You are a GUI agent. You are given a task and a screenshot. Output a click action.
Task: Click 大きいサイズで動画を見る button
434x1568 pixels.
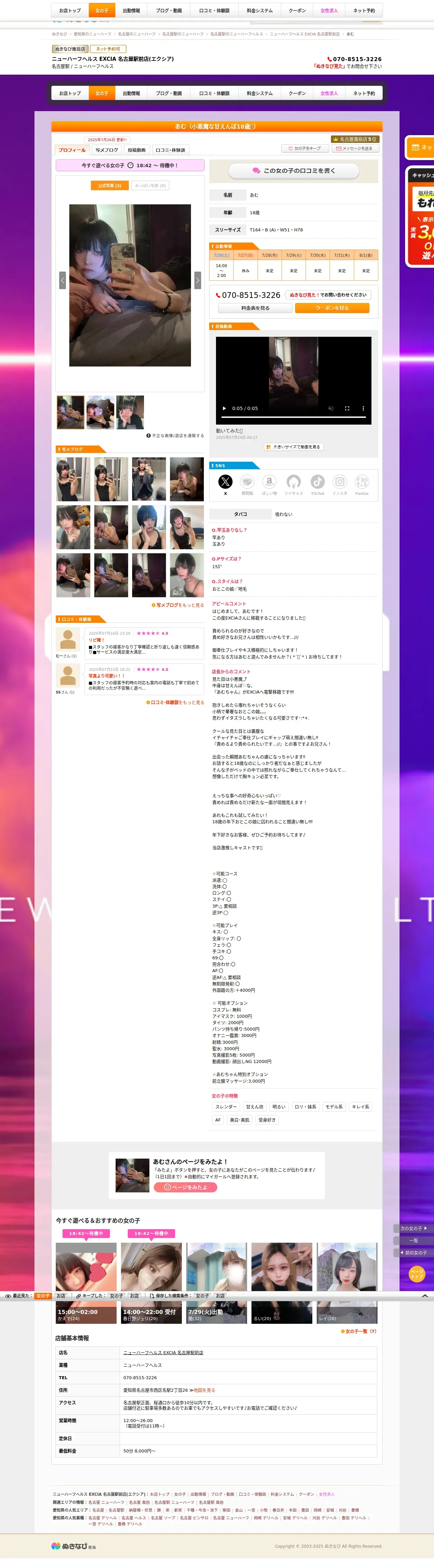293,447
